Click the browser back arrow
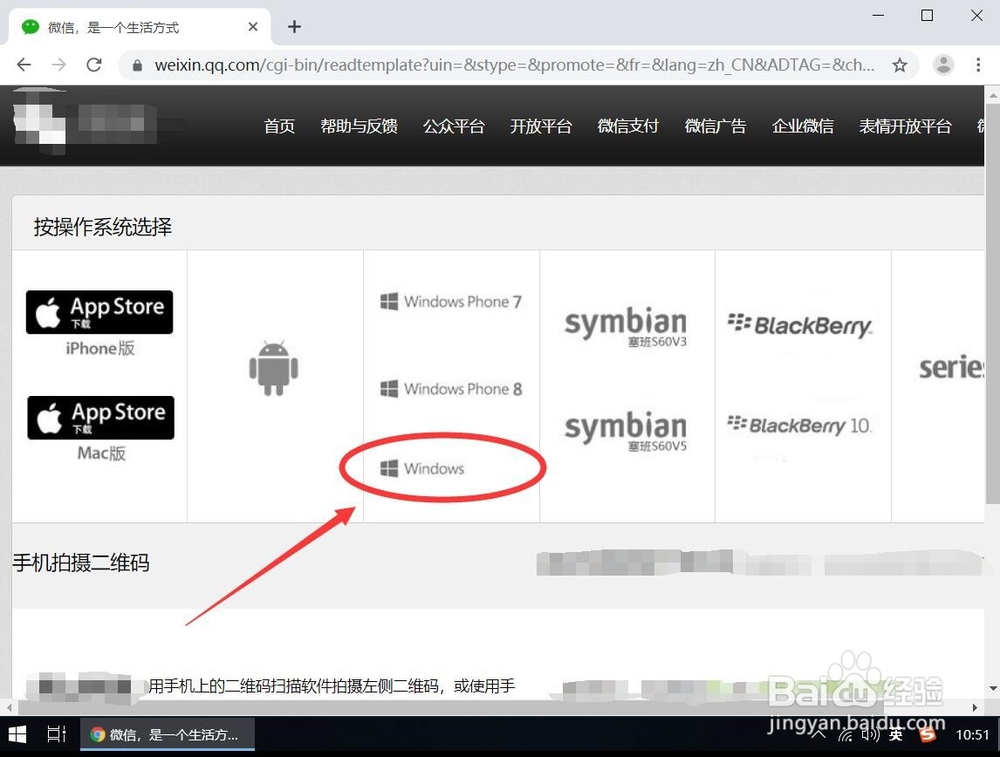 (24, 64)
